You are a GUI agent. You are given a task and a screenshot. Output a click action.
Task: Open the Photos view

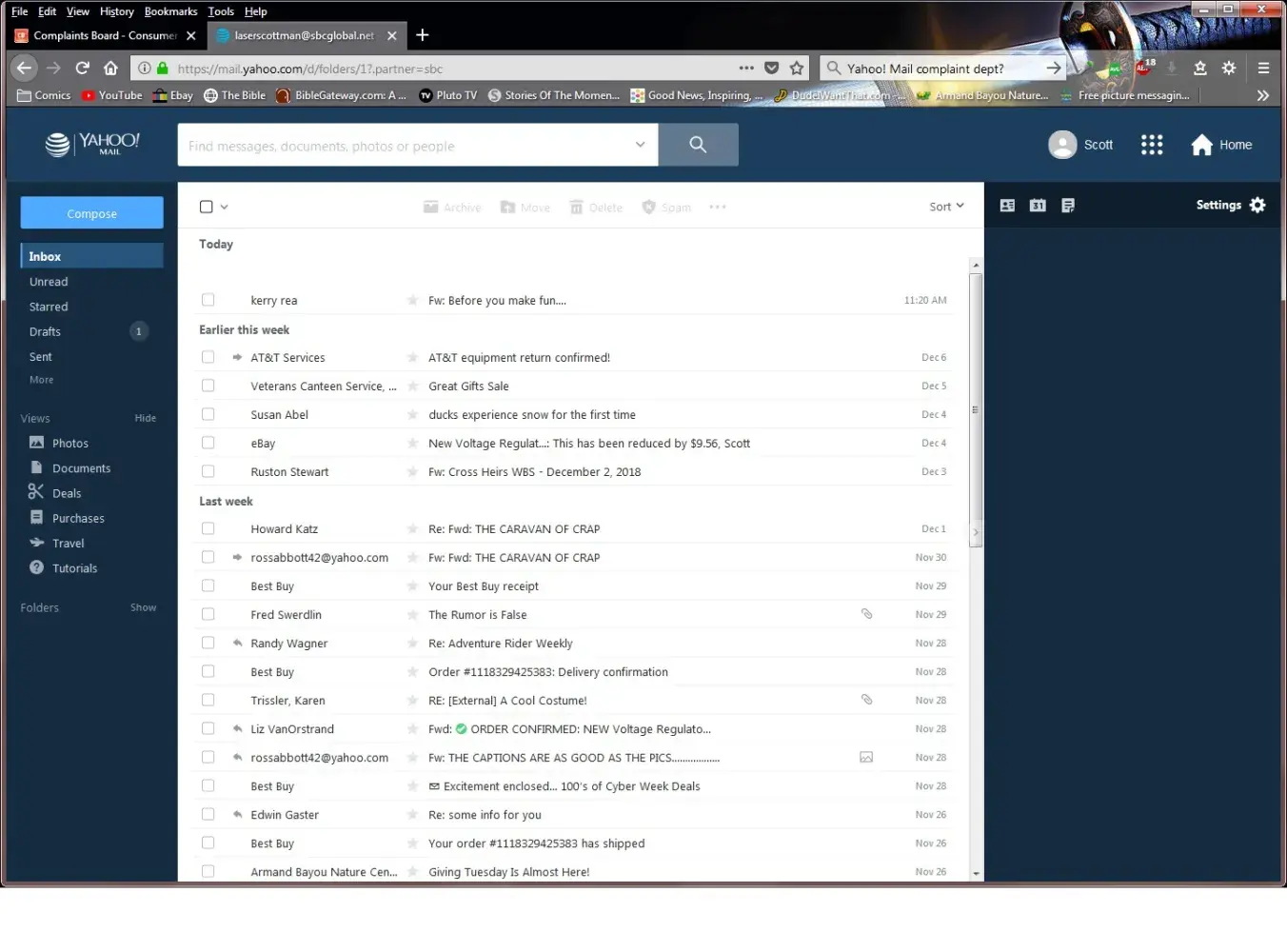pos(69,444)
